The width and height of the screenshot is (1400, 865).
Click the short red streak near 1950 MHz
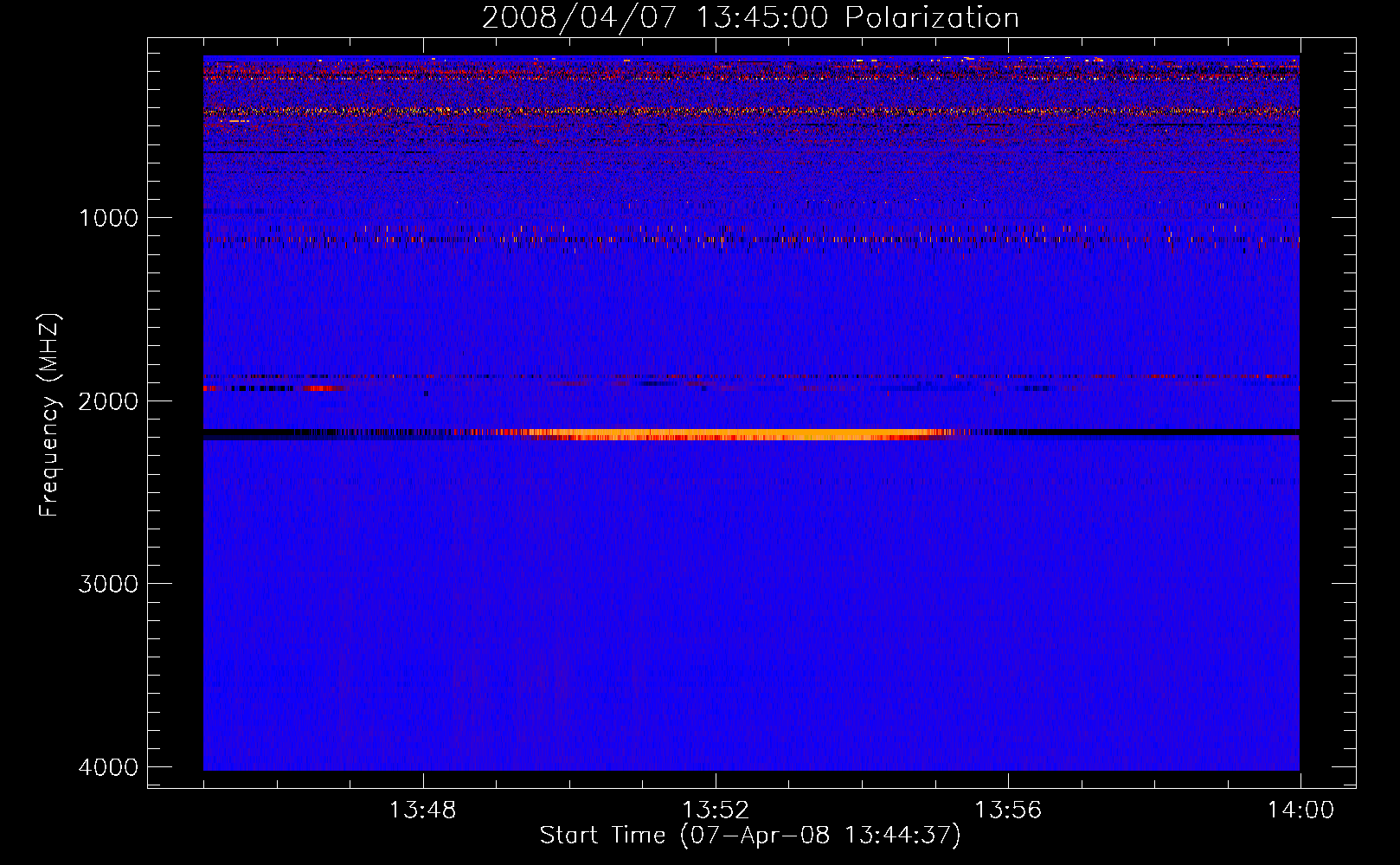(322, 388)
